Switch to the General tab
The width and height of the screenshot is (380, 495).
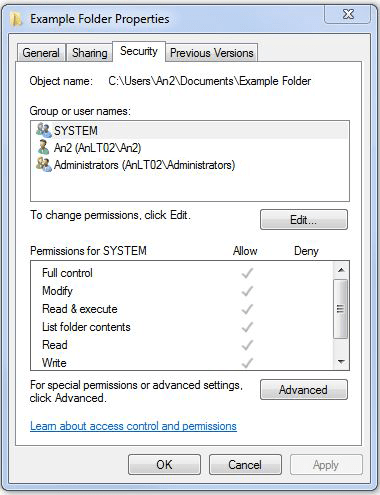[x=41, y=53]
